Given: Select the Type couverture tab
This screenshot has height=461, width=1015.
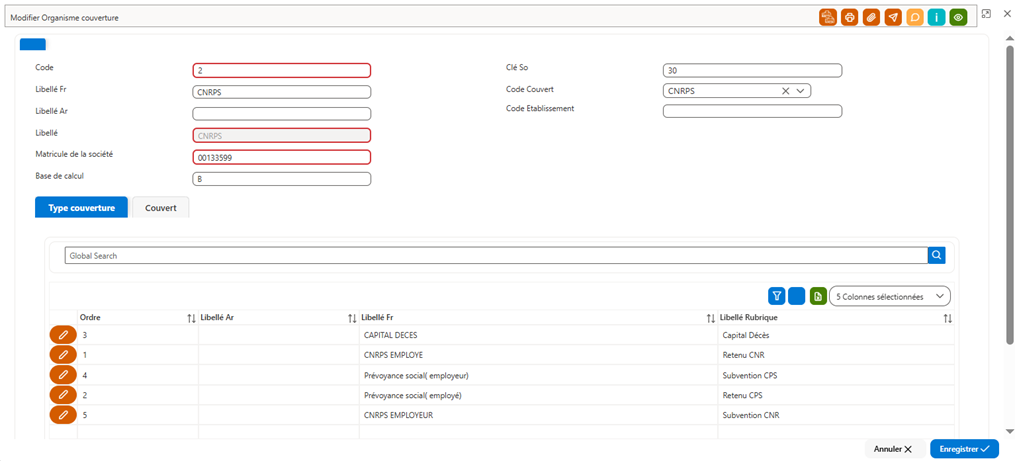Looking at the screenshot, I should pos(82,208).
